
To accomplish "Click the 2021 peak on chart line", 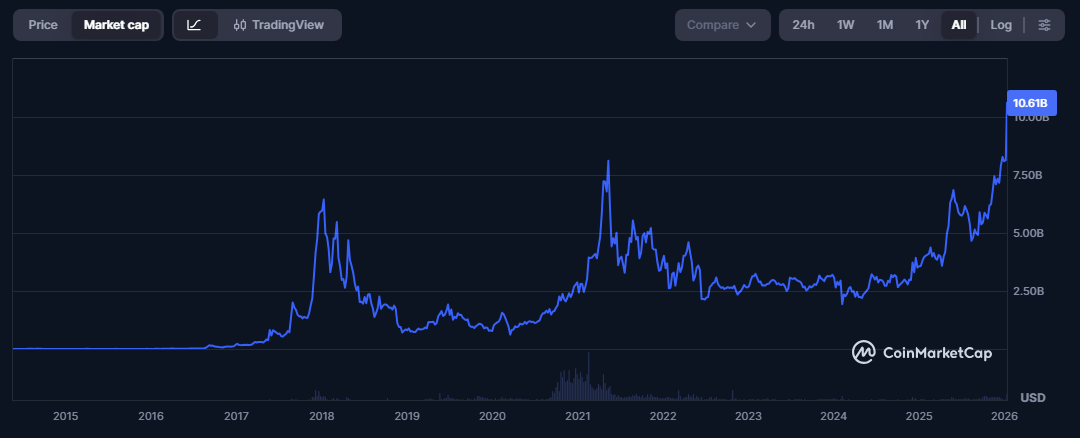I will coord(608,162).
